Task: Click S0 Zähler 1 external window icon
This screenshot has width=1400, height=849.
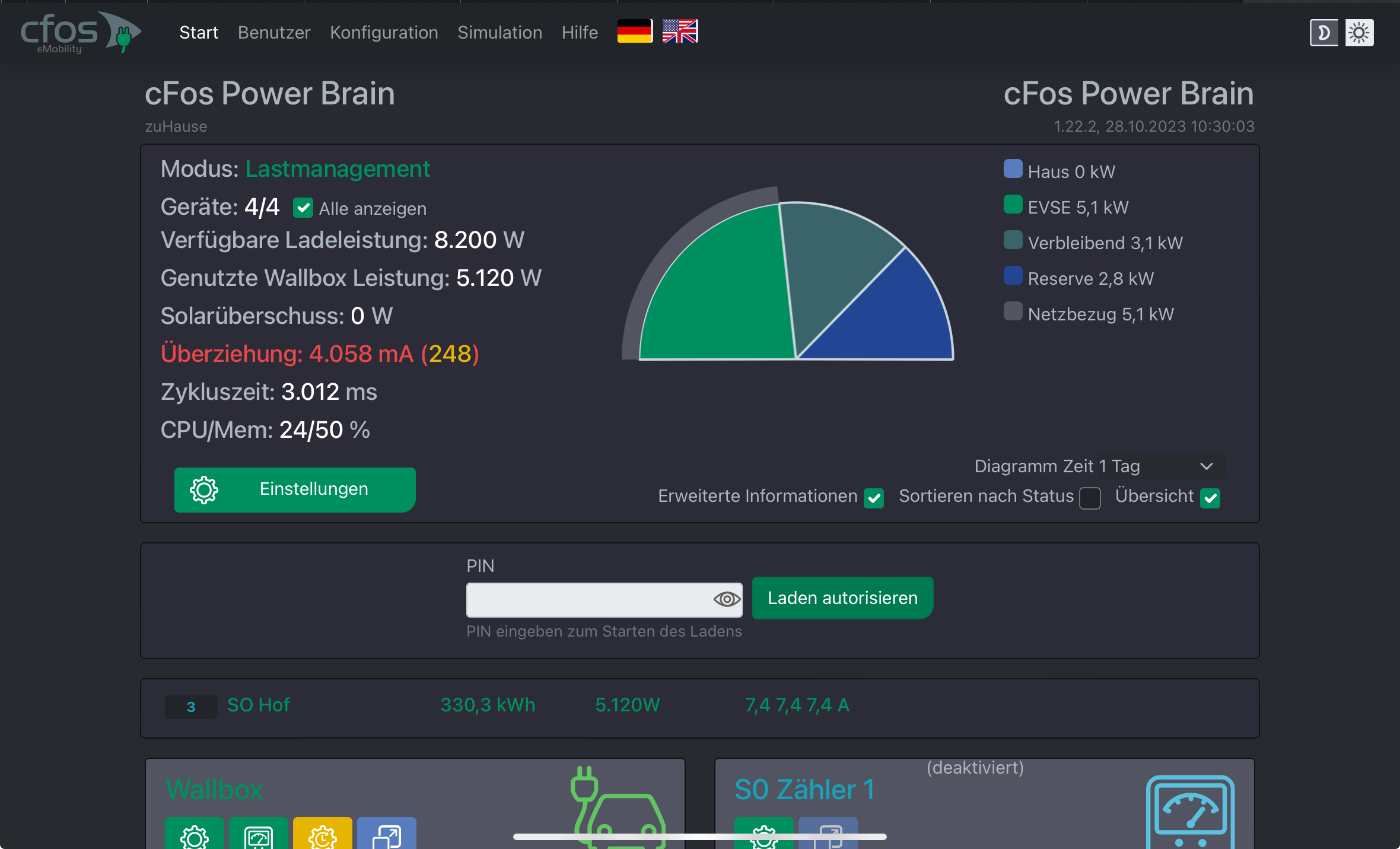Action: point(828,833)
